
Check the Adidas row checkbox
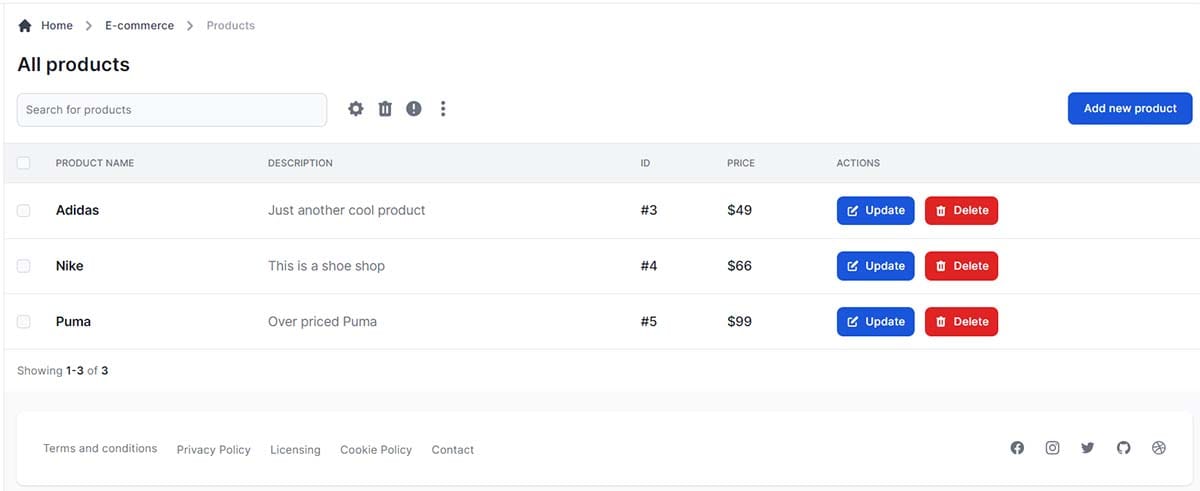24,210
